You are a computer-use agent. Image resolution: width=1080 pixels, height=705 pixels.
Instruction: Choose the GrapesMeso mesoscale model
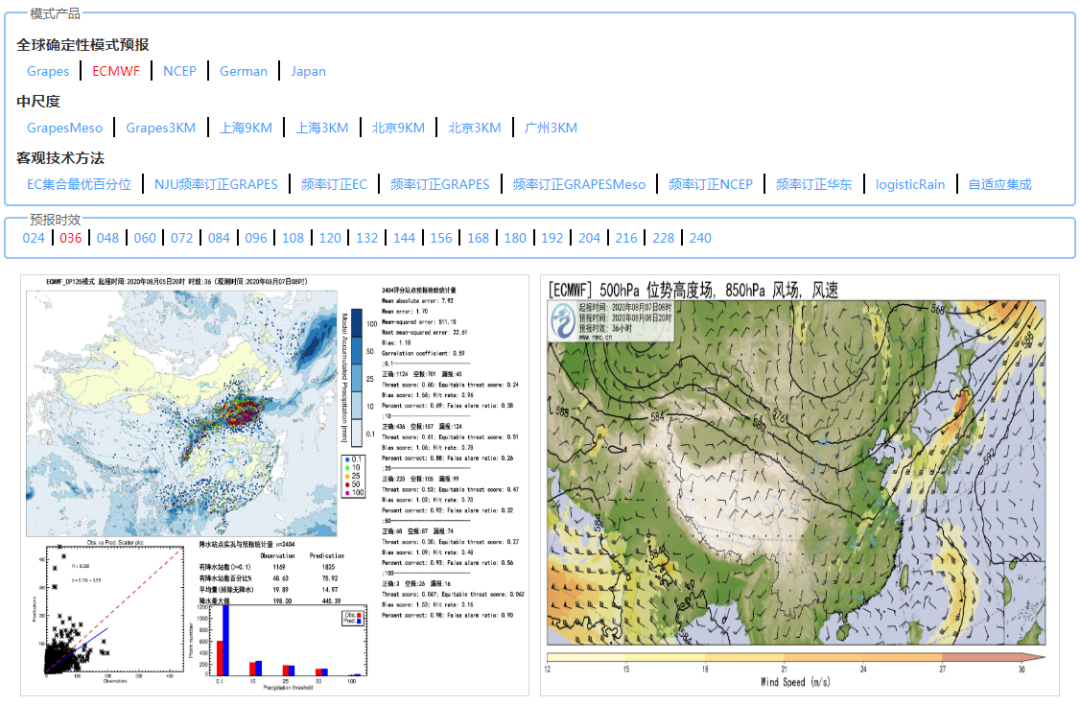[x=65, y=127]
